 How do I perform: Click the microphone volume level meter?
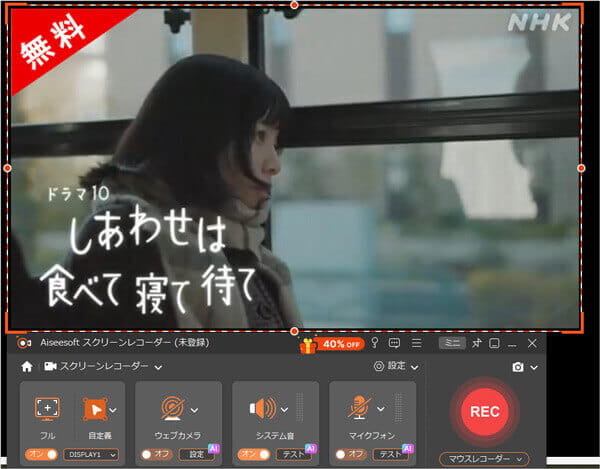coord(399,407)
